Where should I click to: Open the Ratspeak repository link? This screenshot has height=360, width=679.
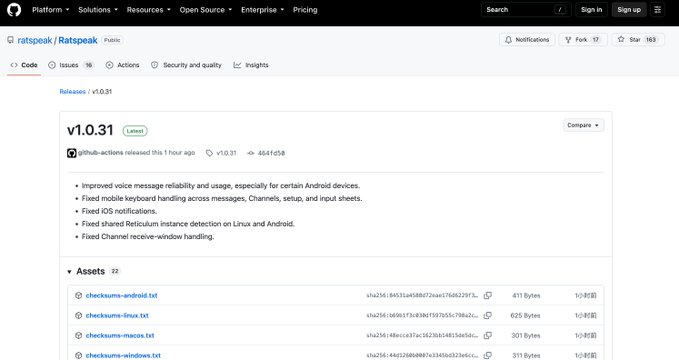[x=78, y=40]
